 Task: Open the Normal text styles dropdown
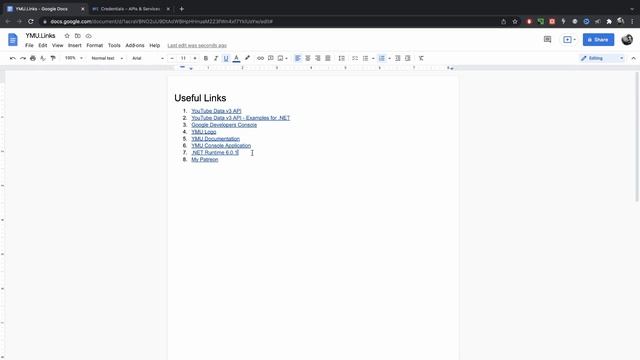pyautogui.click(x=107, y=58)
